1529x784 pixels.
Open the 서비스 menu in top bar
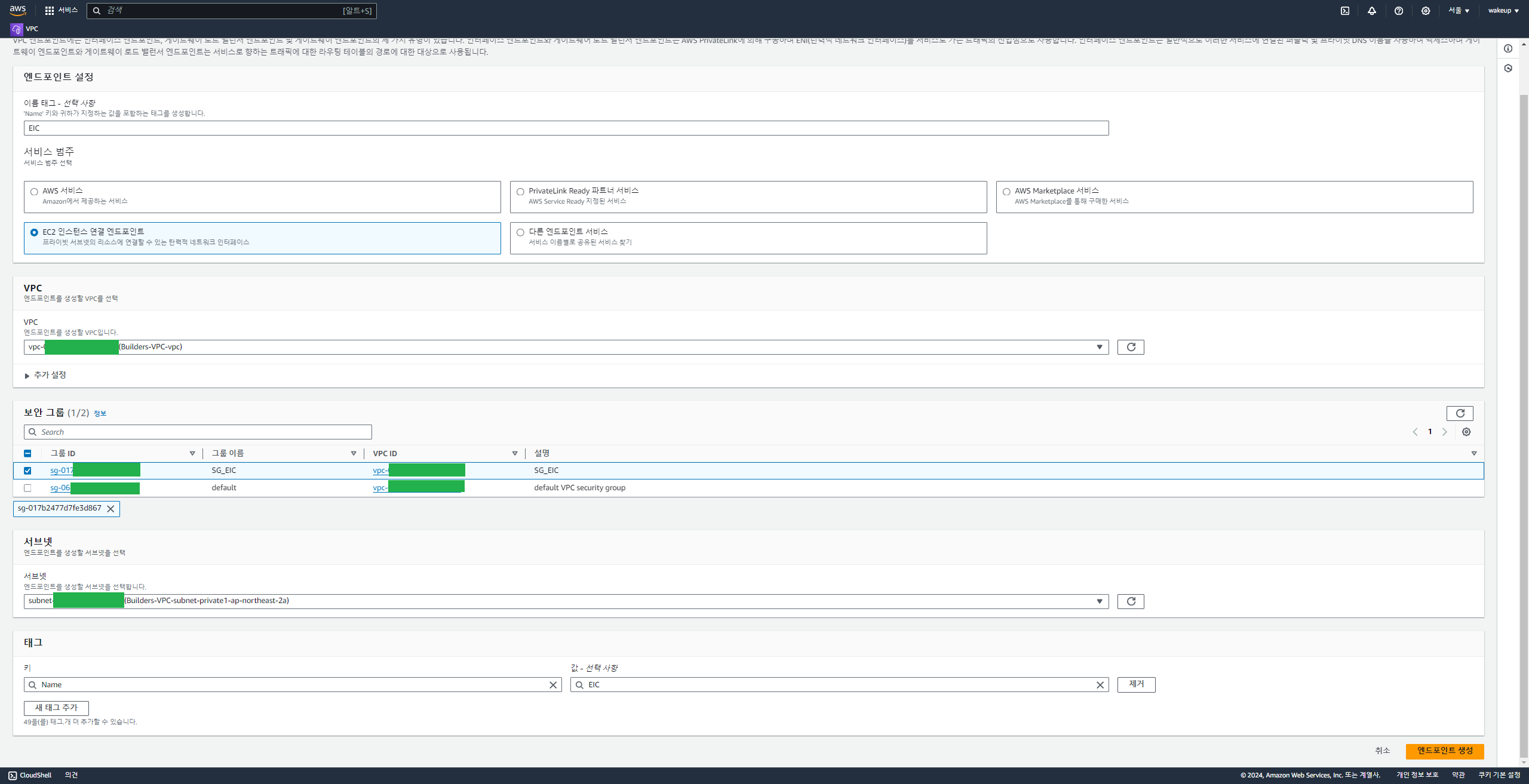click(x=62, y=11)
